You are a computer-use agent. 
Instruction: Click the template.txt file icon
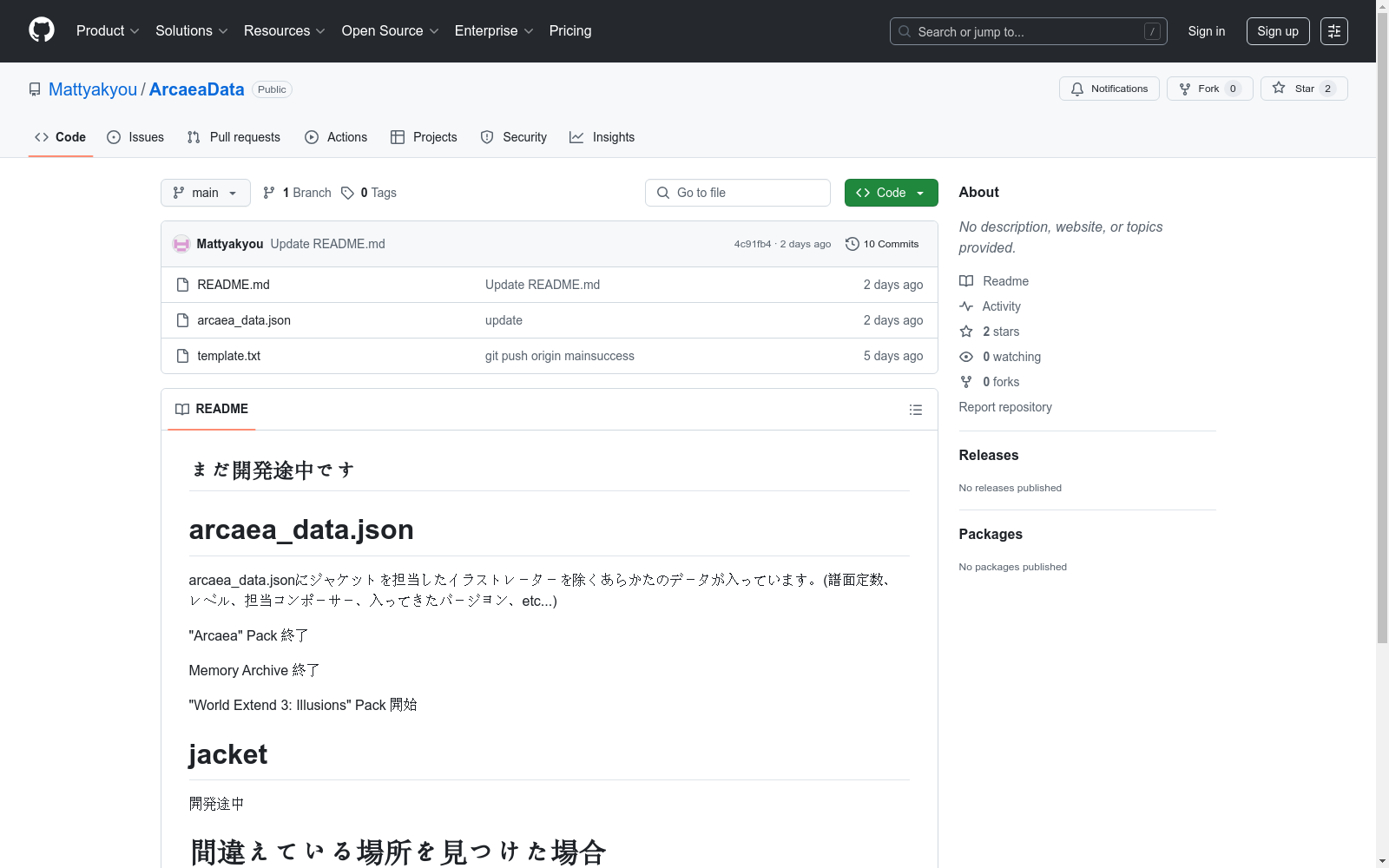182,356
